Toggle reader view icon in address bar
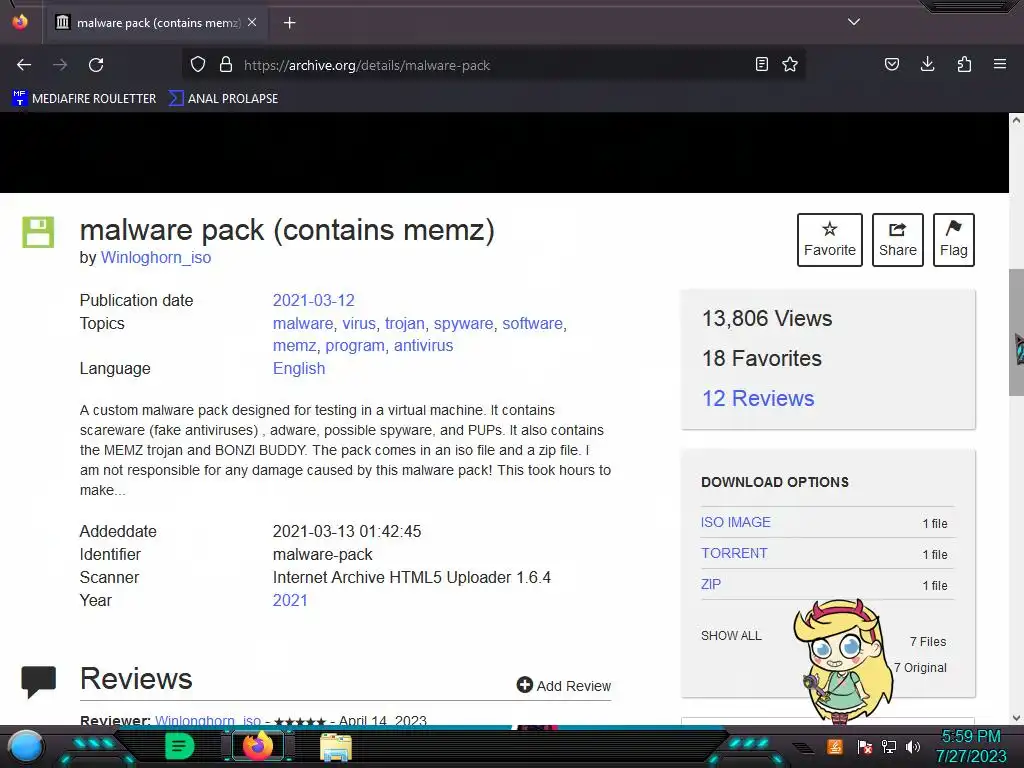The image size is (1024, 768). point(761,65)
